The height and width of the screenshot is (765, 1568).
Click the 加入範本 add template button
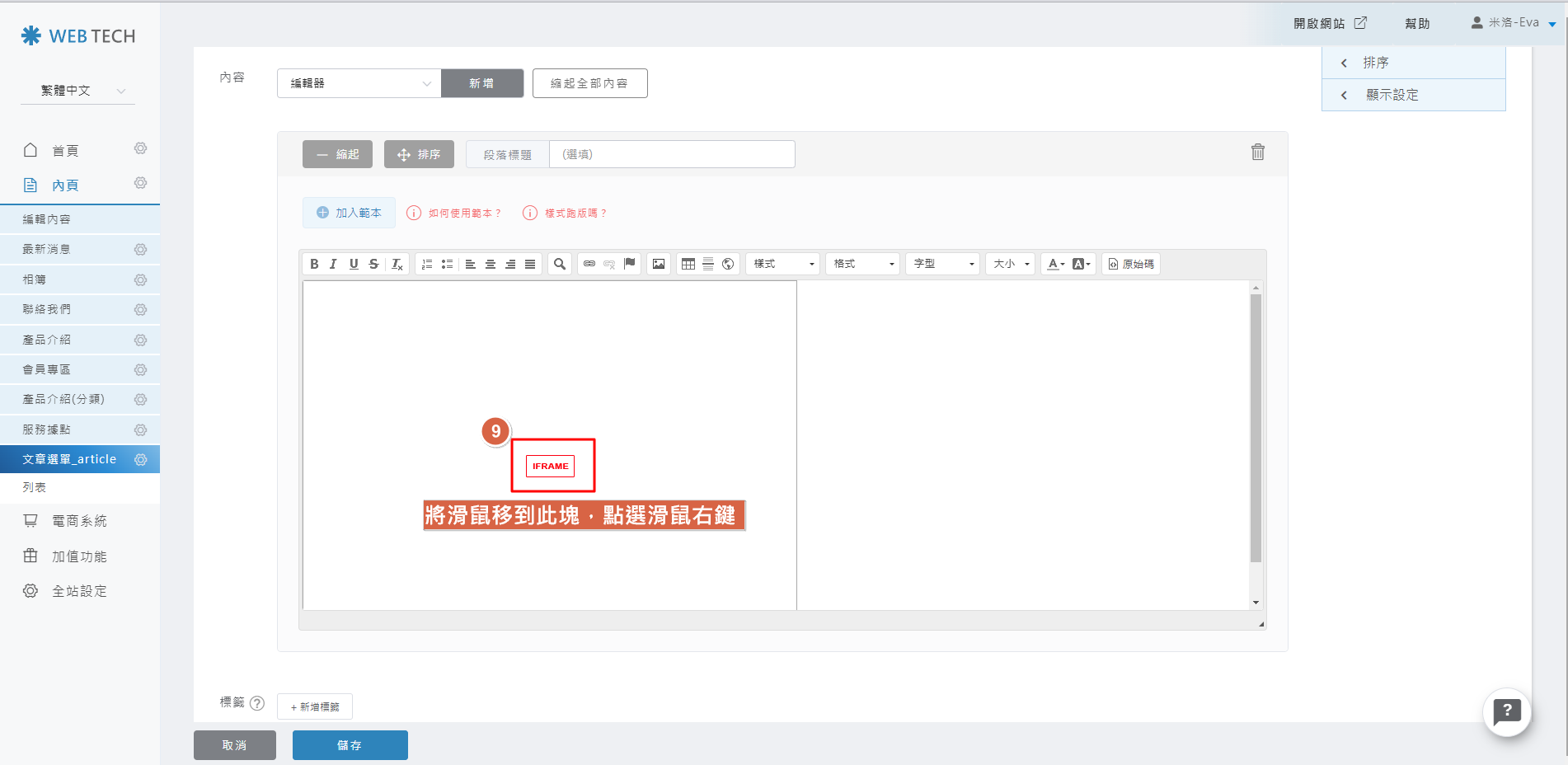pos(349,213)
